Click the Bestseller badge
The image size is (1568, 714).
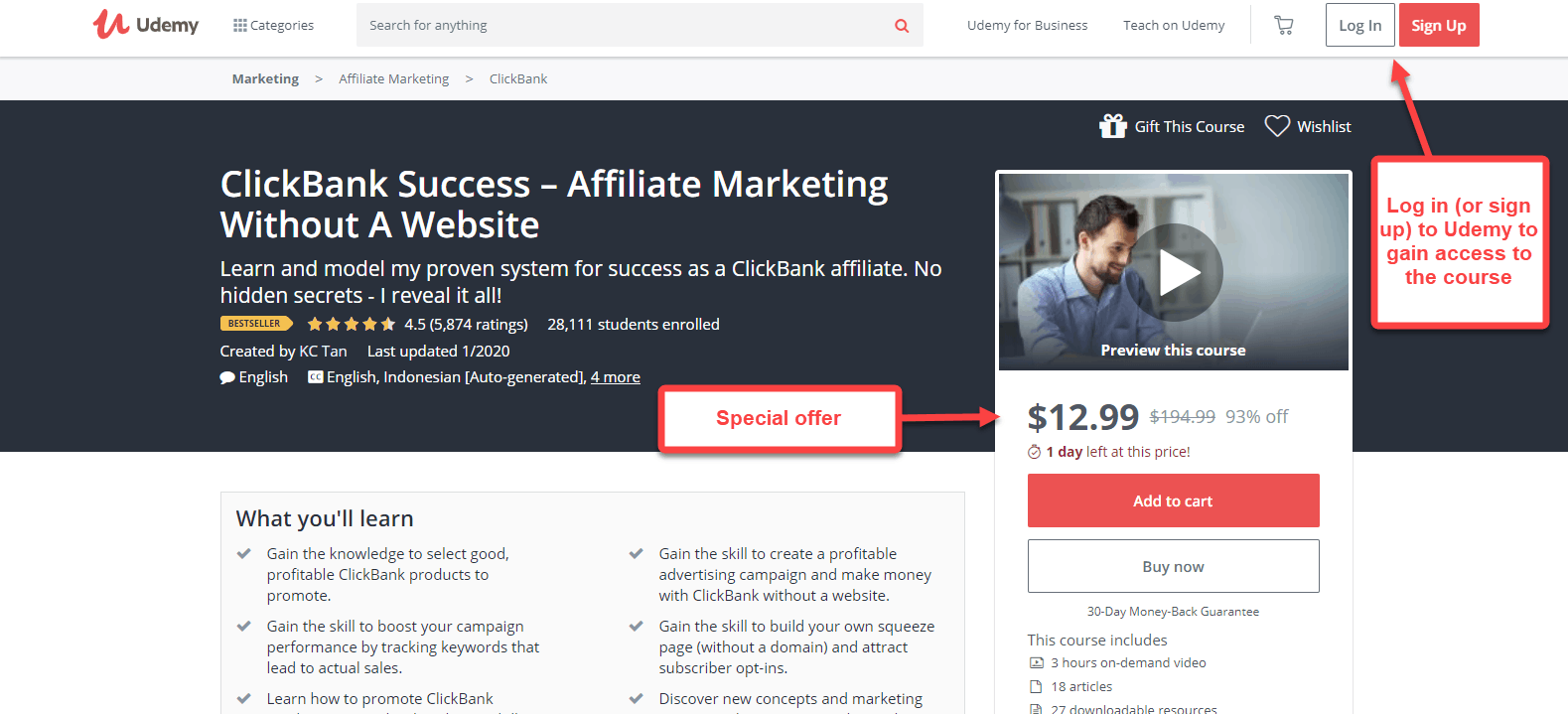(x=255, y=324)
